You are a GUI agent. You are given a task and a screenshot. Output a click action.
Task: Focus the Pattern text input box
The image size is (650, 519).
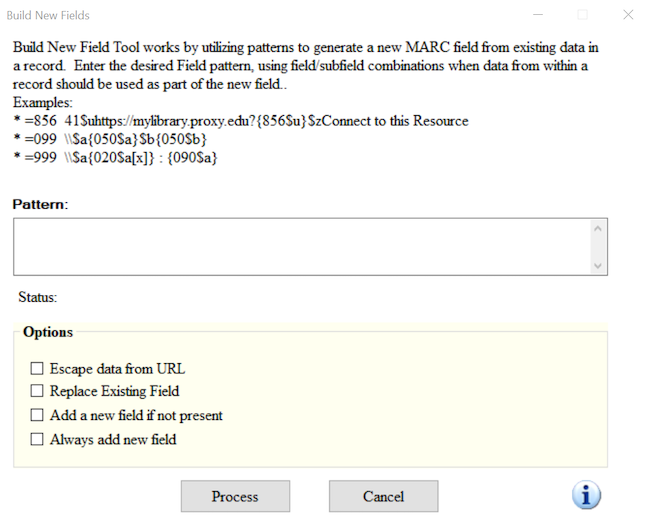pos(300,246)
